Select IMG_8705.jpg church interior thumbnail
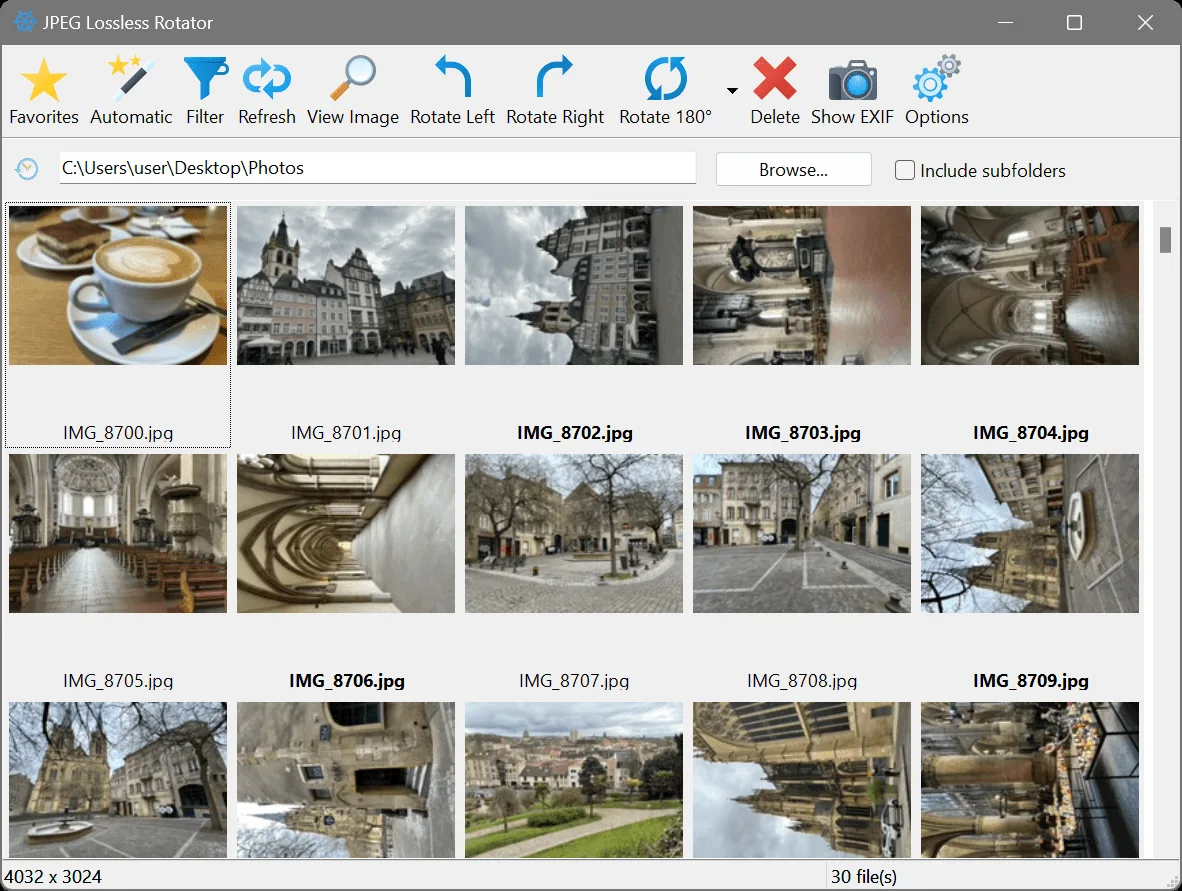 point(118,533)
